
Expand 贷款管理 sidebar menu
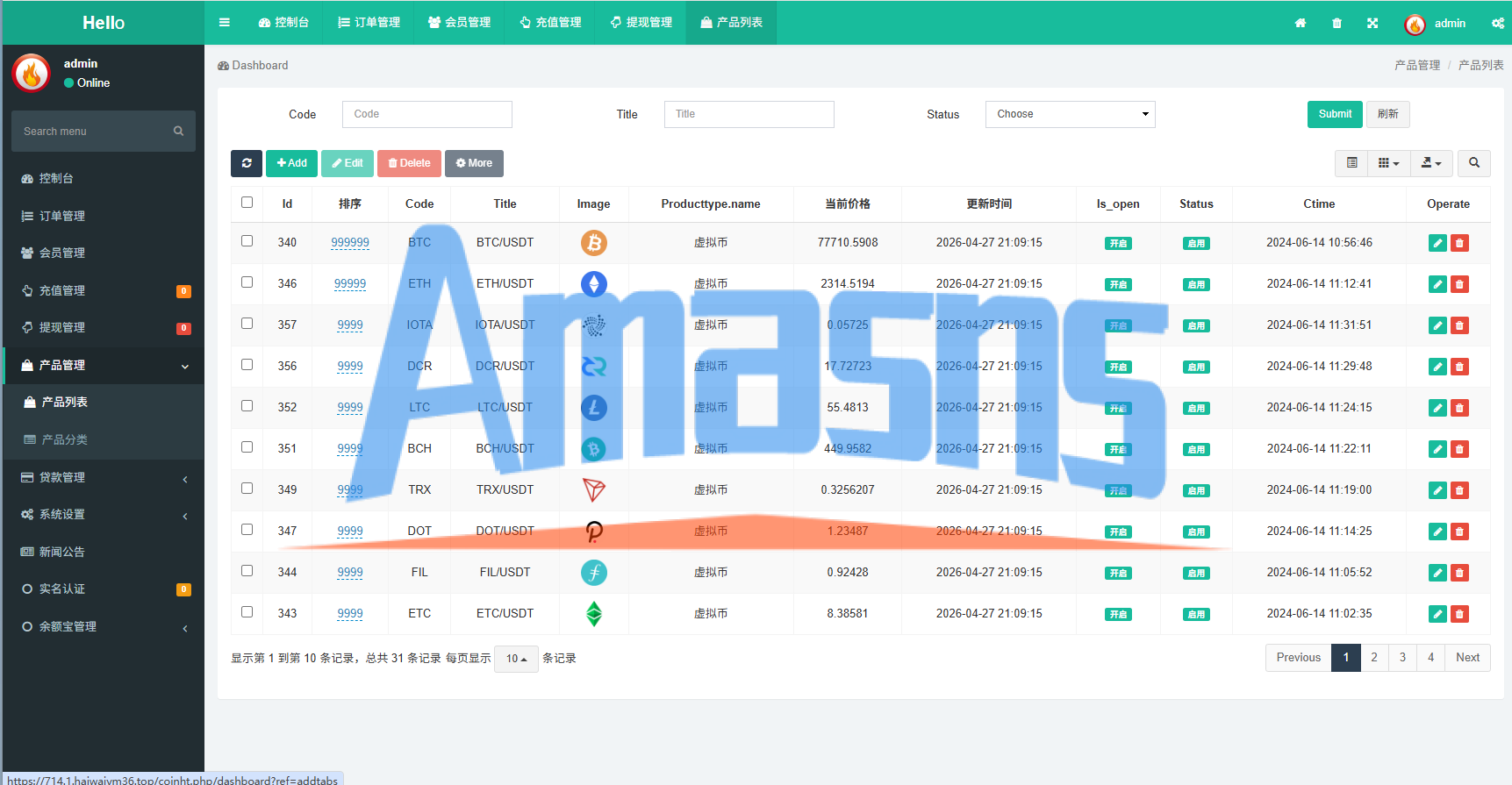(x=104, y=478)
